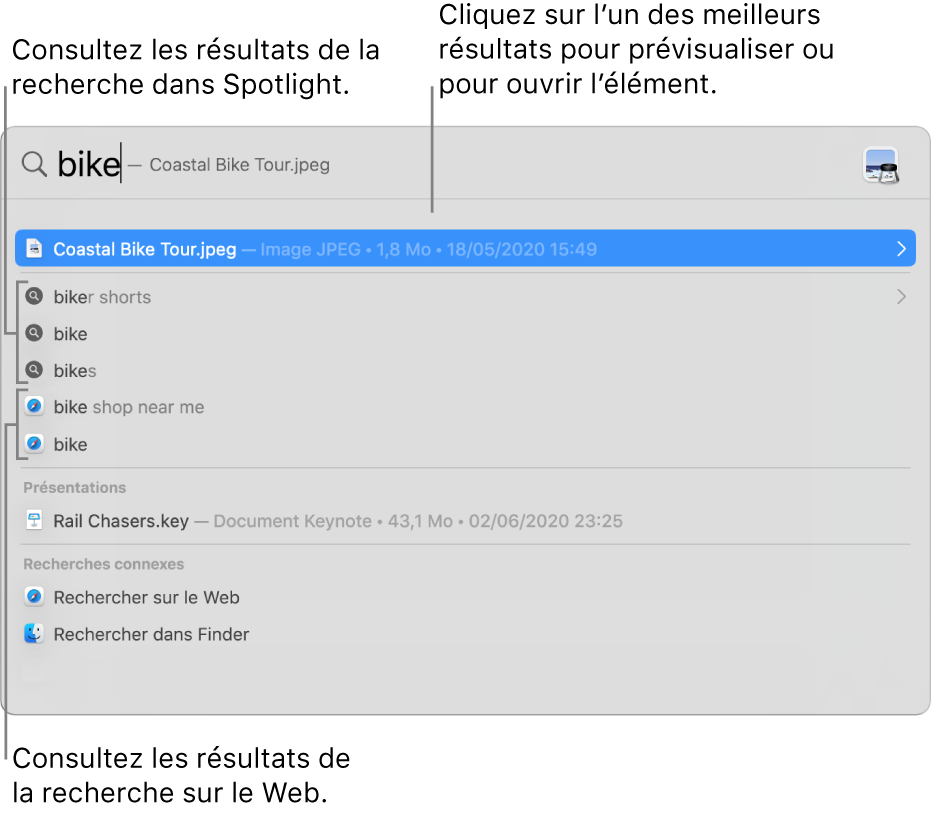Click the Safari icon next to 'bike shop near me'

[x=33, y=407]
